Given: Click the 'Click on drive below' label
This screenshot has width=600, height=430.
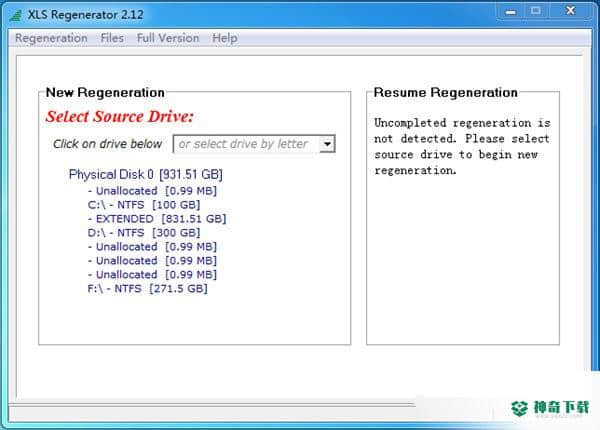Looking at the screenshot, I should [x=108, y=144].
